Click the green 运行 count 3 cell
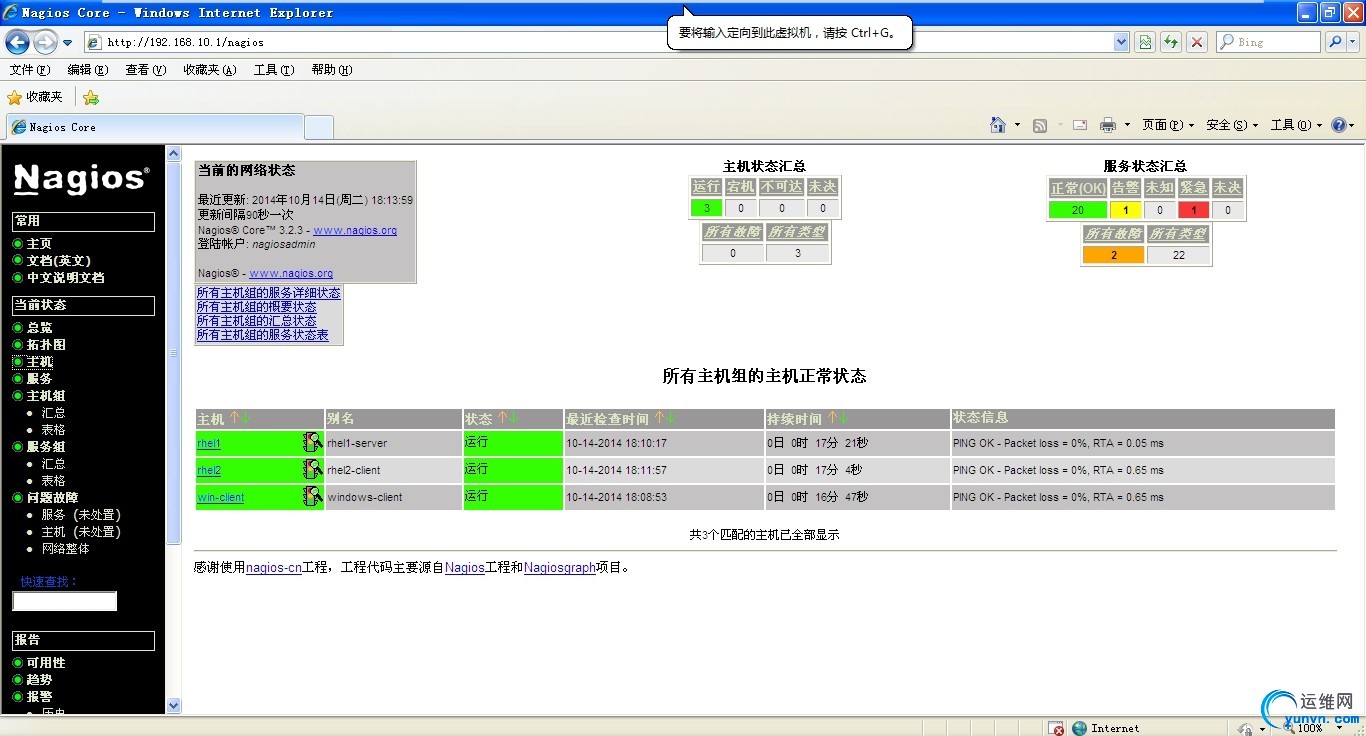Image resolution: width=1366 pixels, height=736 pixels. [x=706, y=208]
